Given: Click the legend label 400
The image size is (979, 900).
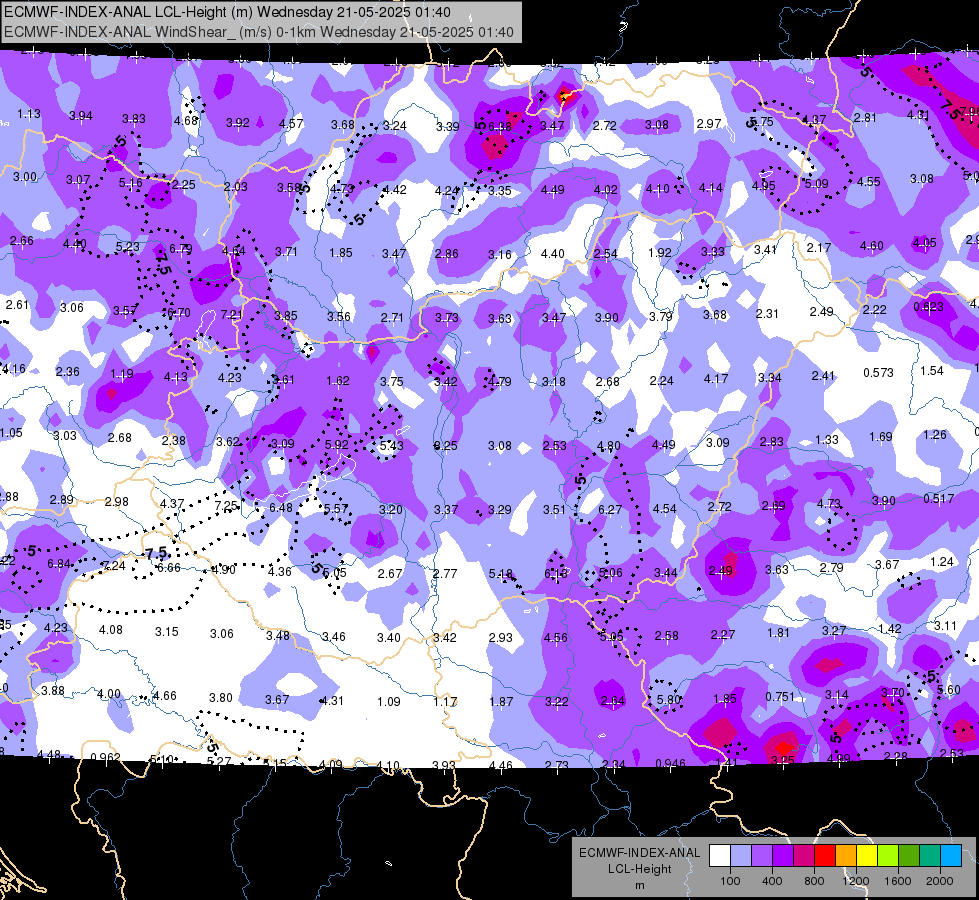Looking at the screenshot, I should [772, 881].
